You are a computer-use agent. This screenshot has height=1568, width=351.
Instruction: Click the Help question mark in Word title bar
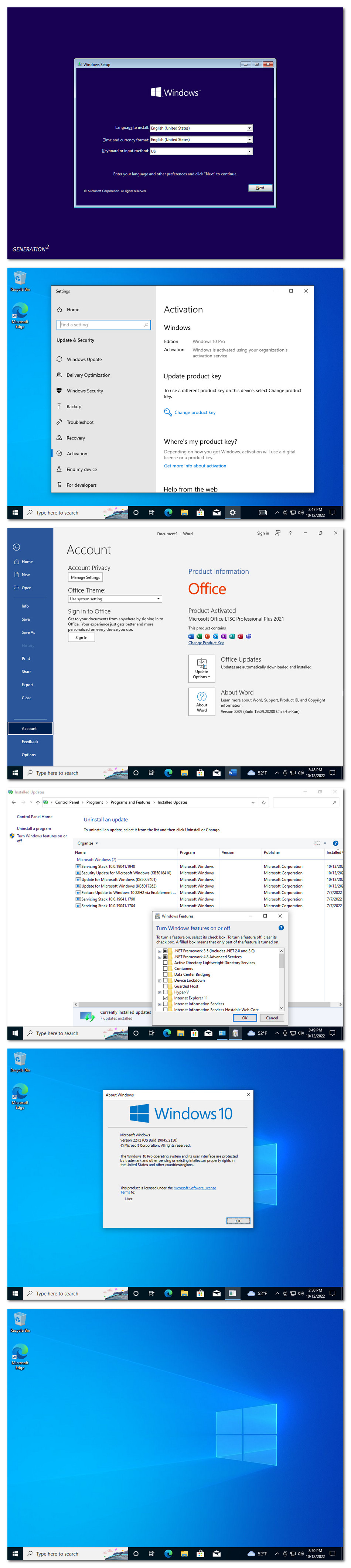click(x=290, y=533)
